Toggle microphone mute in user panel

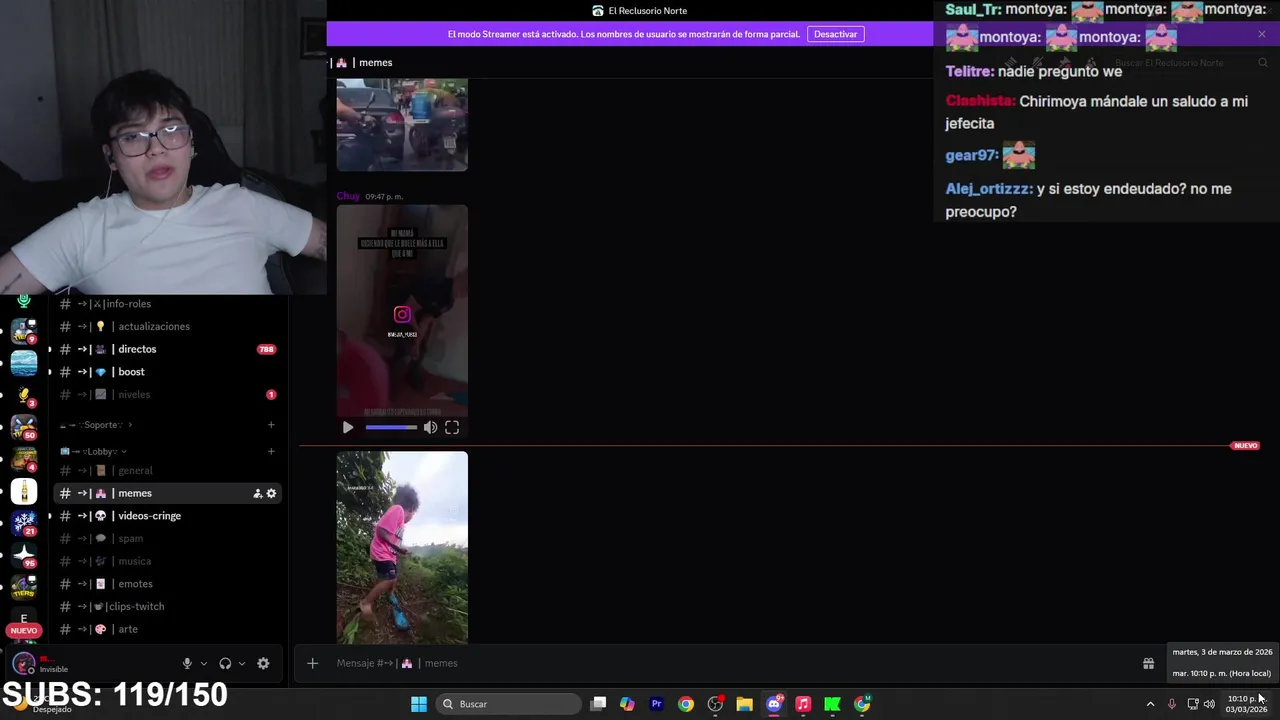(187, 663)
